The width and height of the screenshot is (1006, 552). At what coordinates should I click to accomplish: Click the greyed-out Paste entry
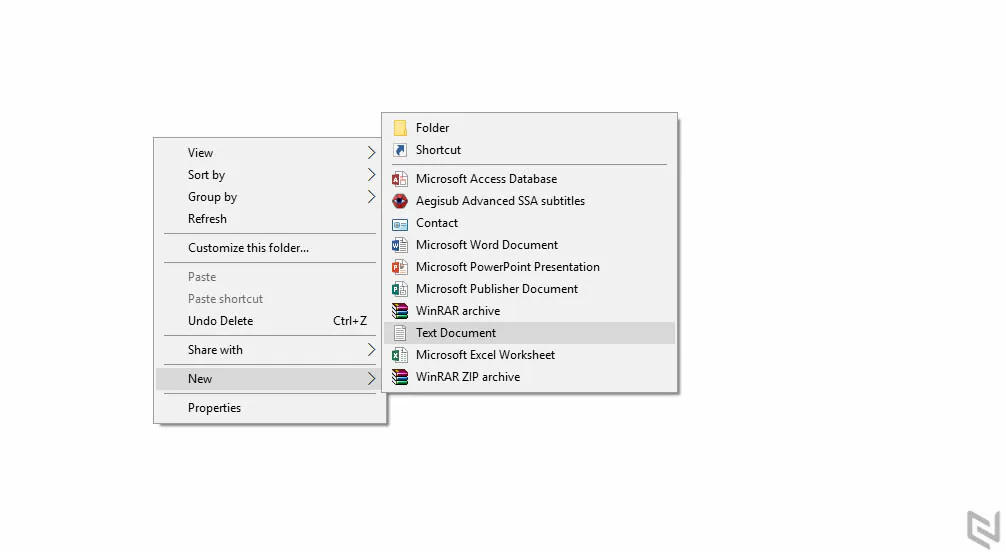coord(270,277)
